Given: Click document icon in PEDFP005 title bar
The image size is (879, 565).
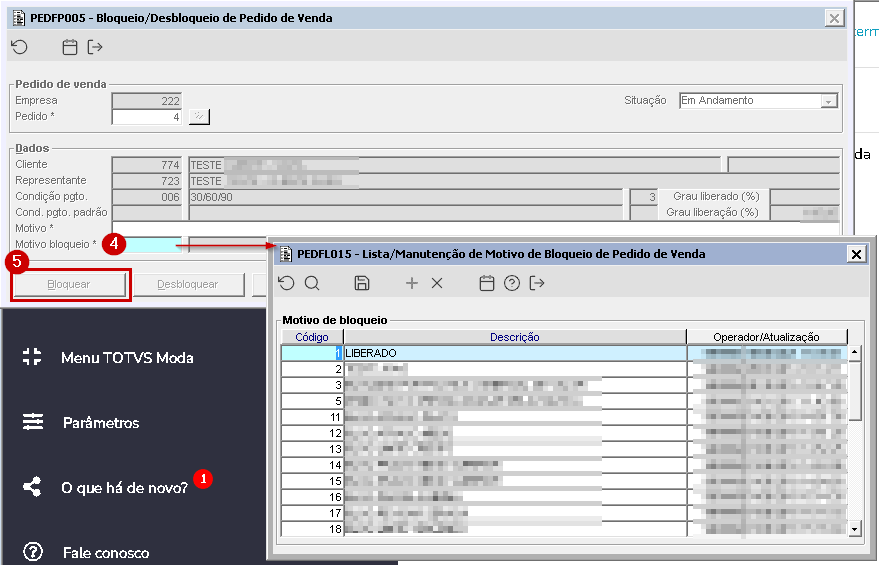Looking at the screenshot, I should click(x=18, y=18).
